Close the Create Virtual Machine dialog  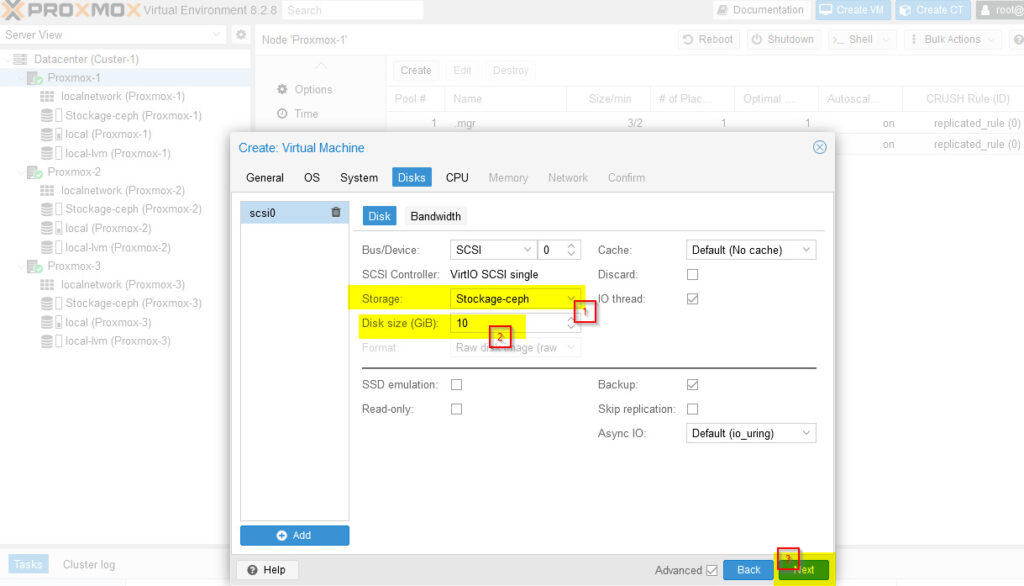pyautogui.click(x=820, y=148)
